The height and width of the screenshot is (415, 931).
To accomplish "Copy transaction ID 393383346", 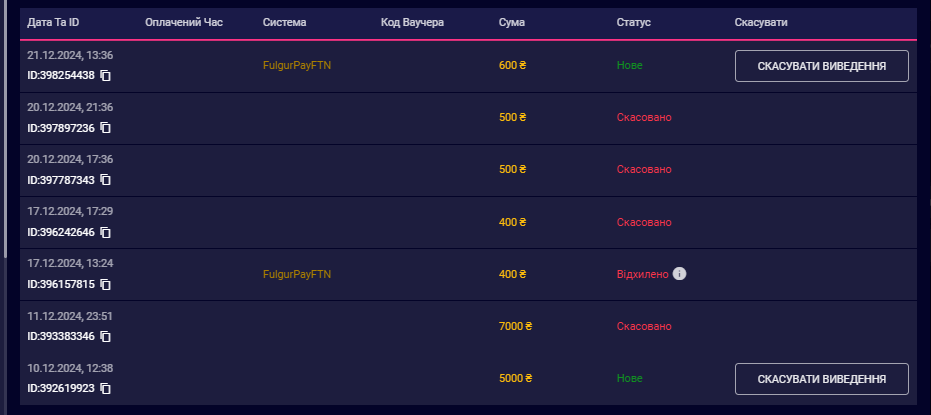I will pyautogui.click(x=105, y=336).
